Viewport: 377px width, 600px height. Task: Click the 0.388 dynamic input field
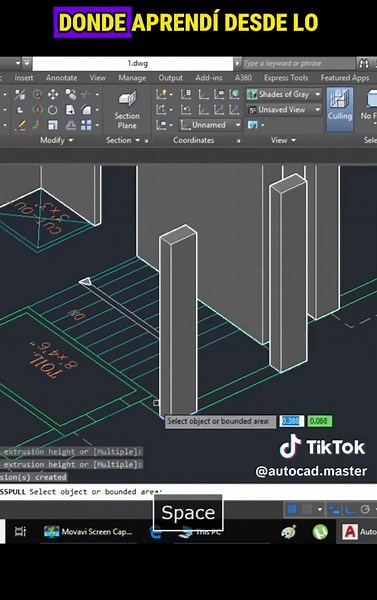pyautogui.click(x=291, y=421)
